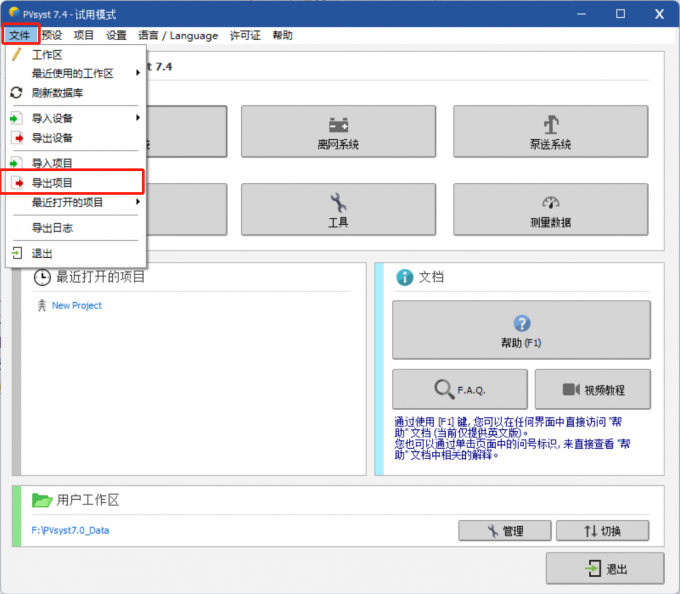Open the 帮助 menu in menu bar

coord(282,35)
